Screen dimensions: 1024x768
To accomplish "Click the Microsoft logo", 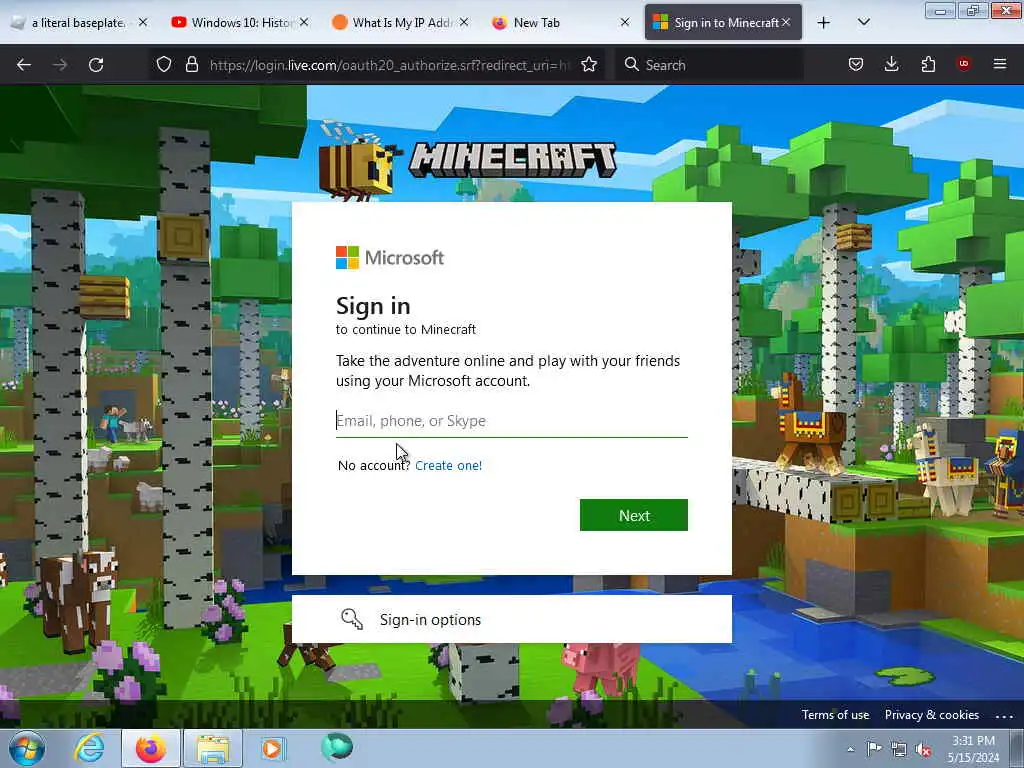I will pyautogui.click(x=390, y=257).
